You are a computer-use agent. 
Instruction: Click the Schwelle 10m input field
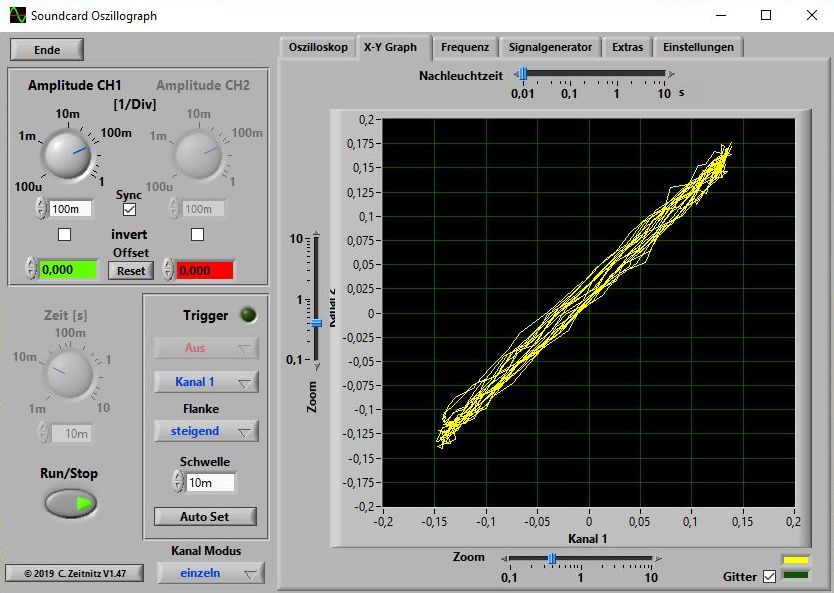210,483
